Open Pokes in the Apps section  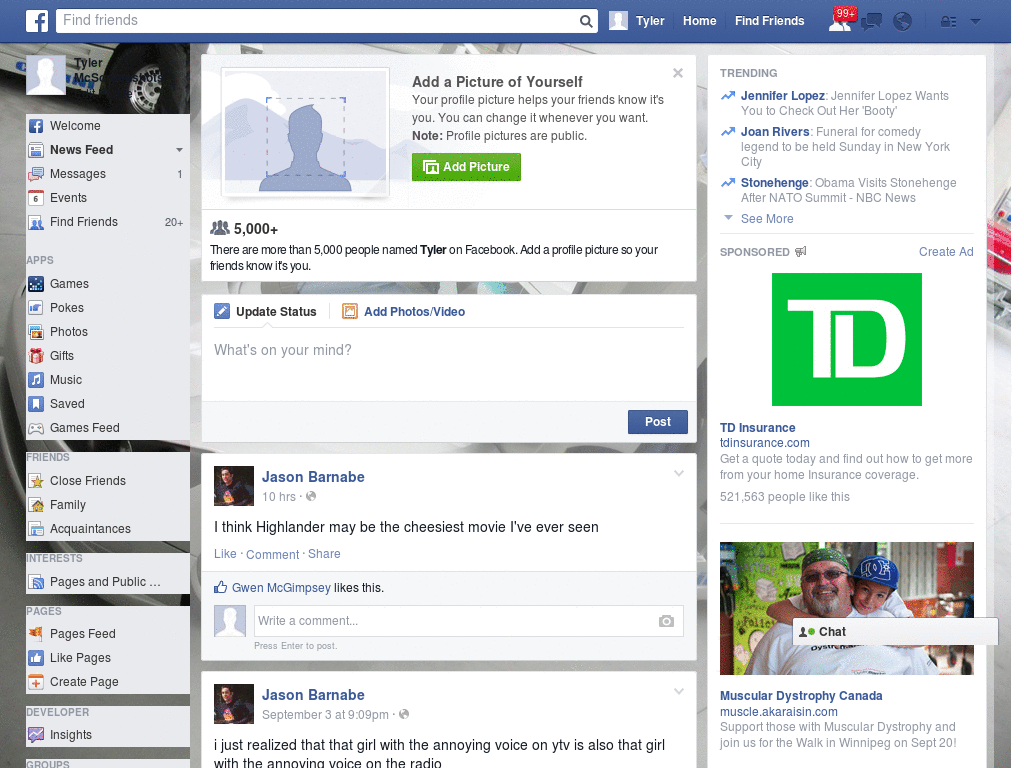[67, 307]
